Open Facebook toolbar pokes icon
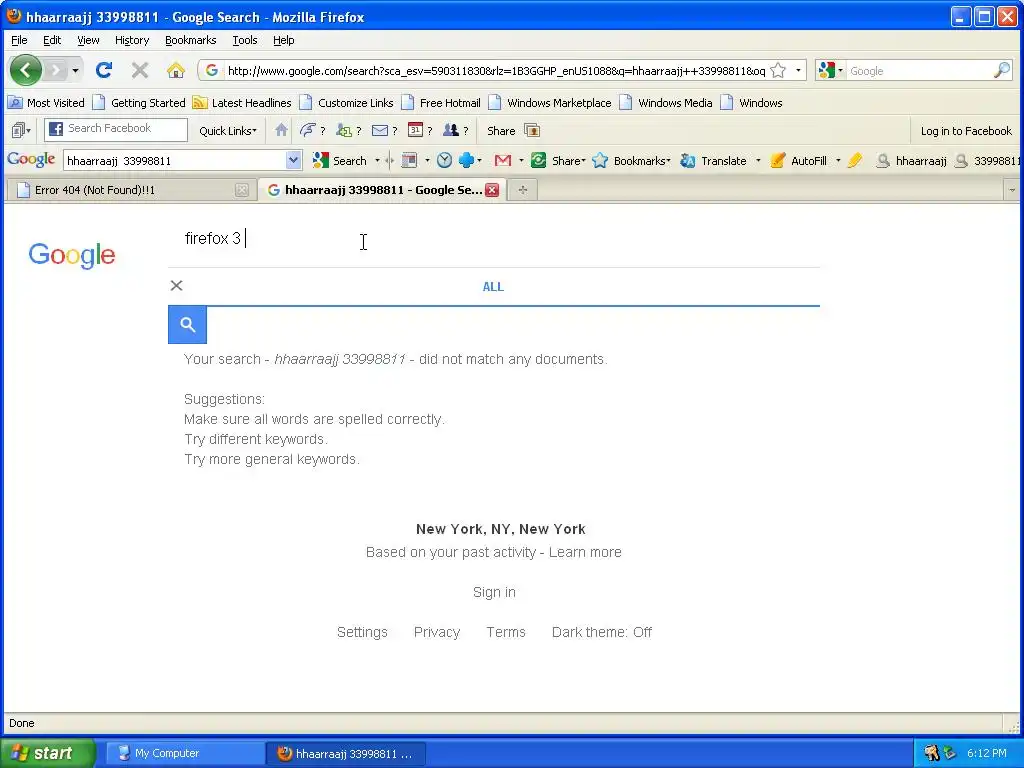Viewport: 1024px width, 768px height. click(x=308, y=130)
